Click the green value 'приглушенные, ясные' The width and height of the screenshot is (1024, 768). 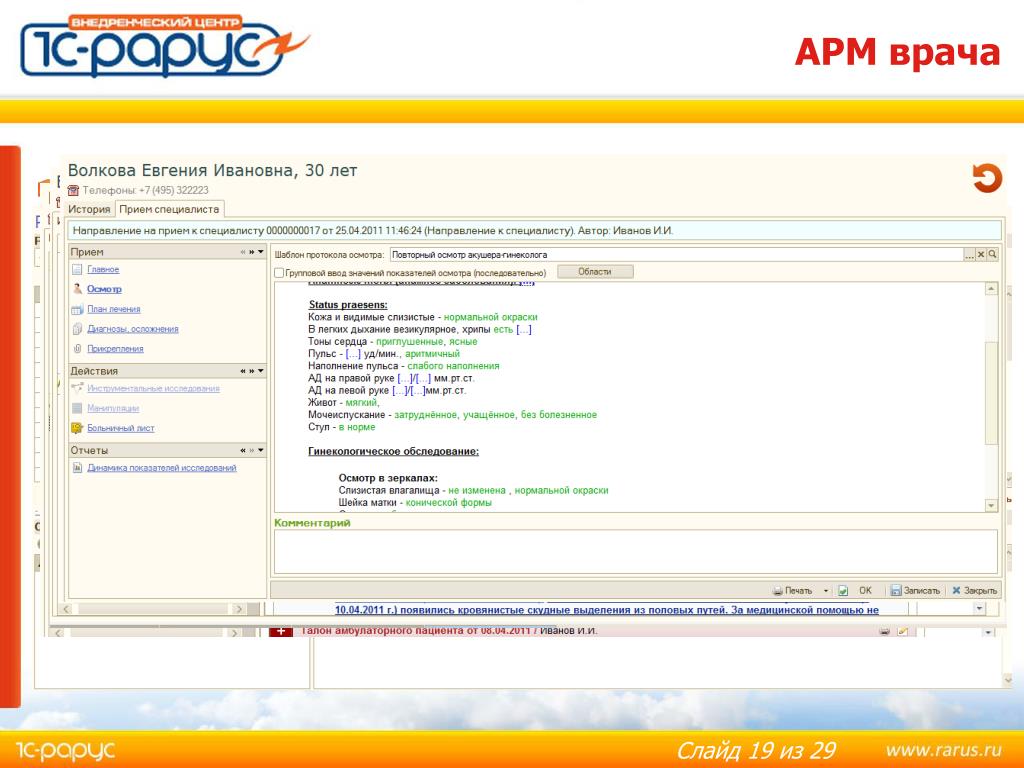(426, 342)
